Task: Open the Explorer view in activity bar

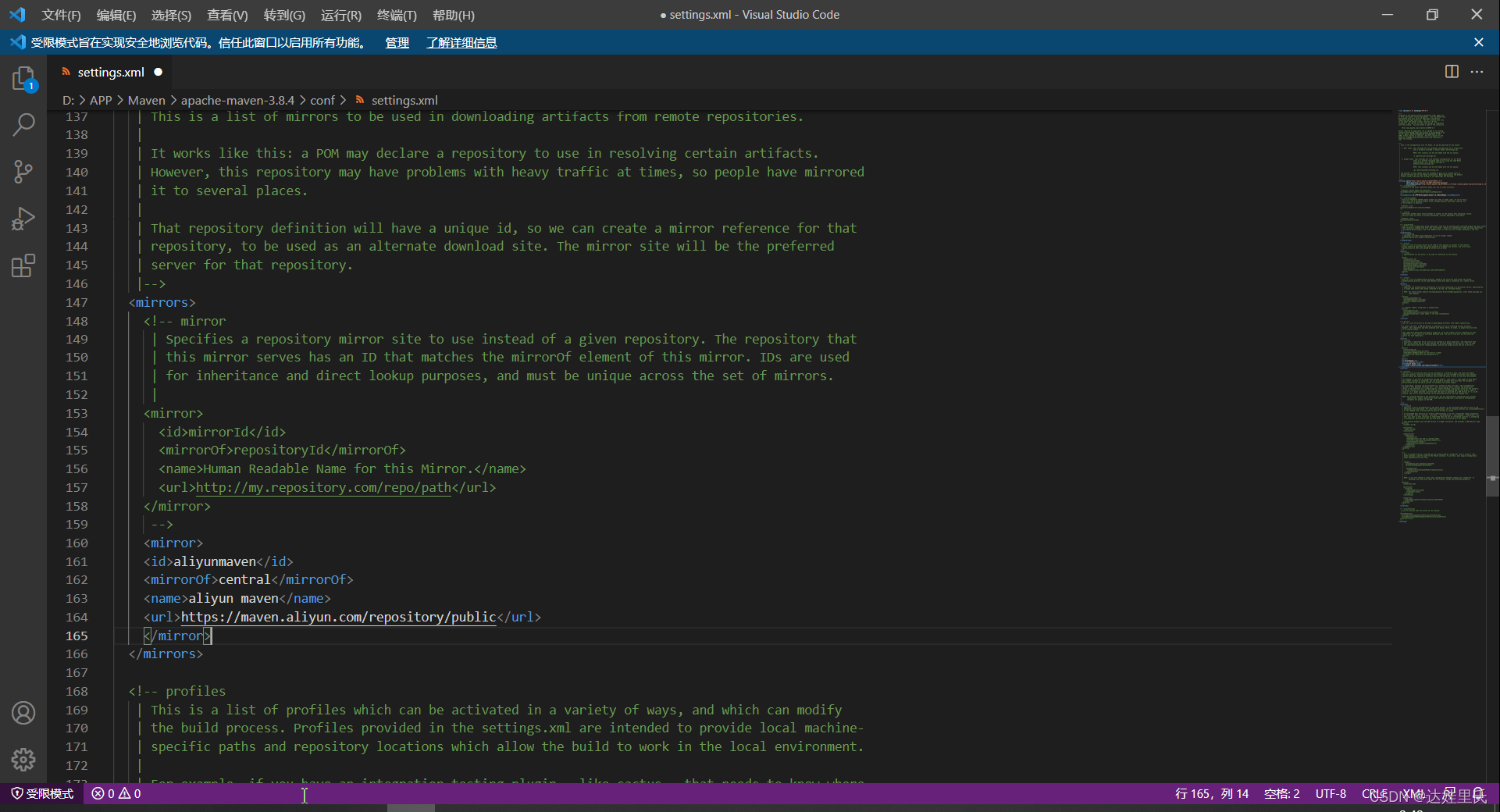Action: coord(23,78)
